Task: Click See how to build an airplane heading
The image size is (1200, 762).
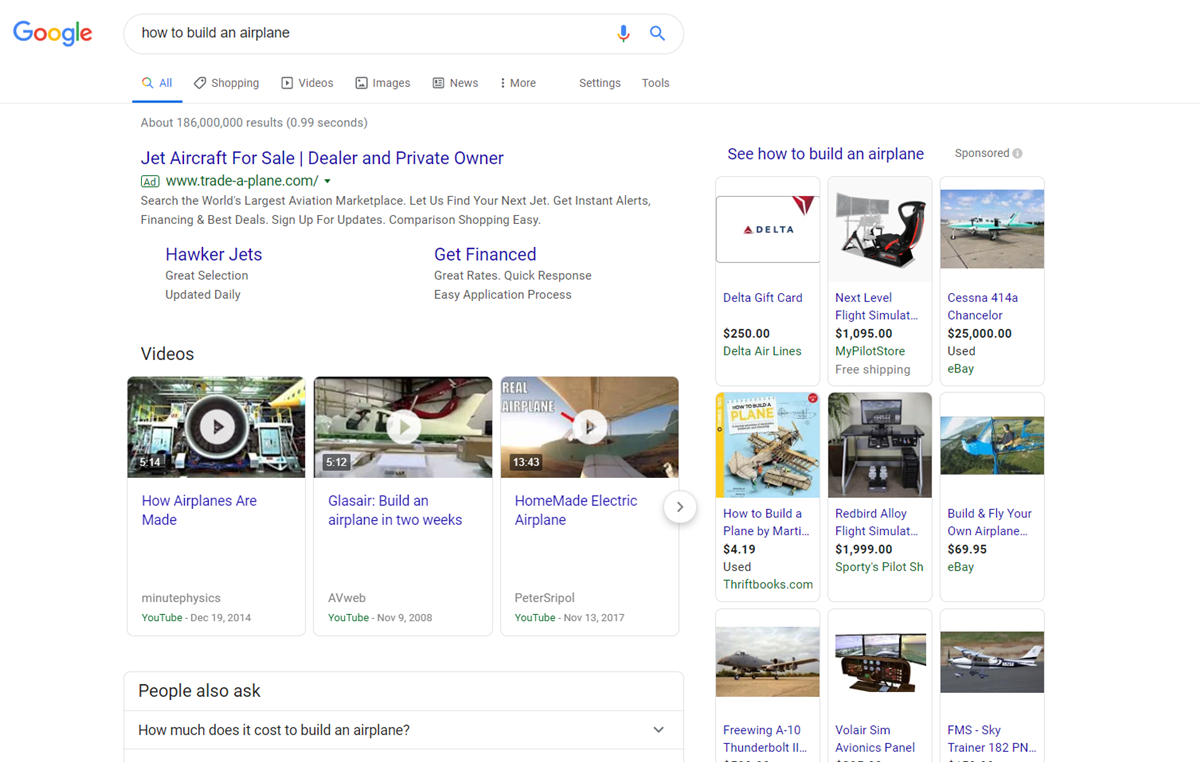Action: point(826,154)
